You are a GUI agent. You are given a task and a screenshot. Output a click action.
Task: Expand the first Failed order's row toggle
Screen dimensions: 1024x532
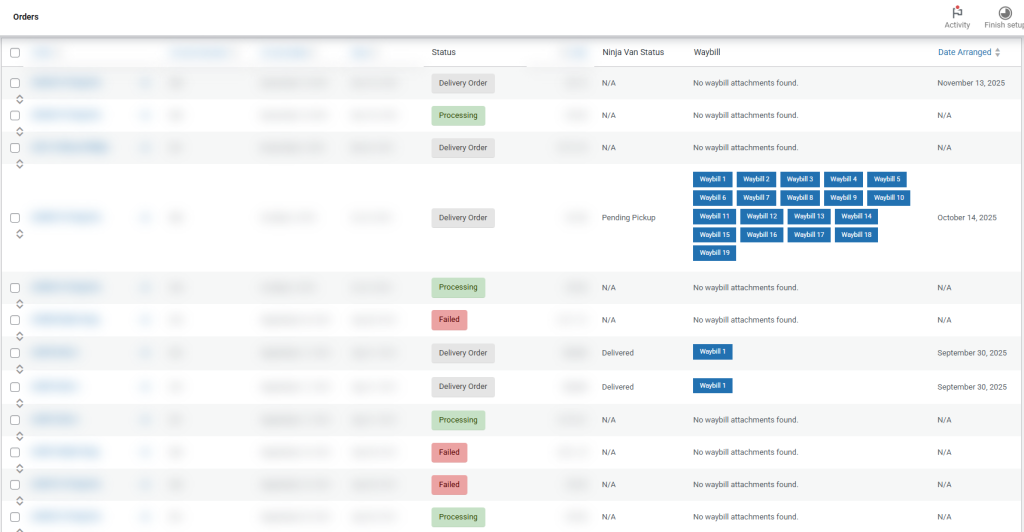pos(19,336)
